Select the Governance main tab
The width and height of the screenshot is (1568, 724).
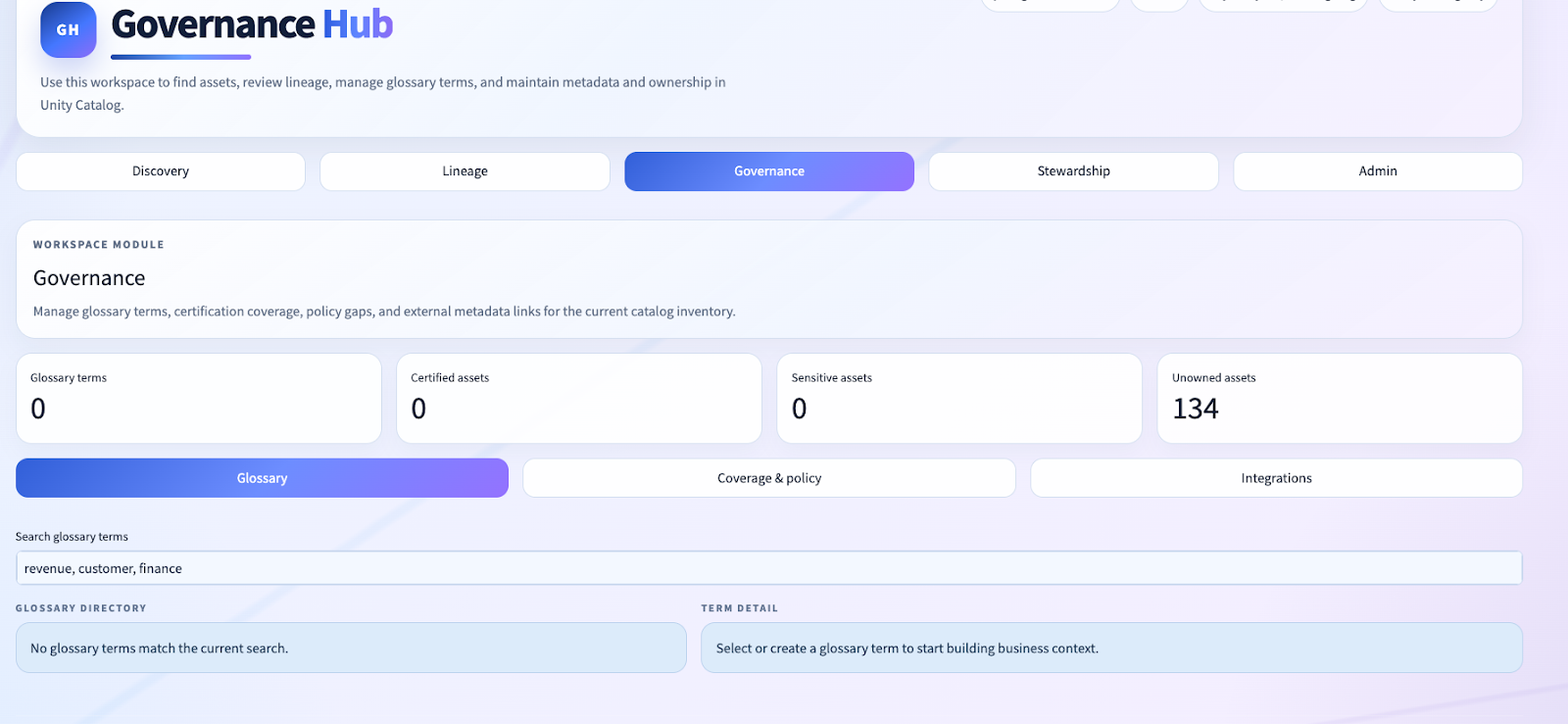point(769,171)
